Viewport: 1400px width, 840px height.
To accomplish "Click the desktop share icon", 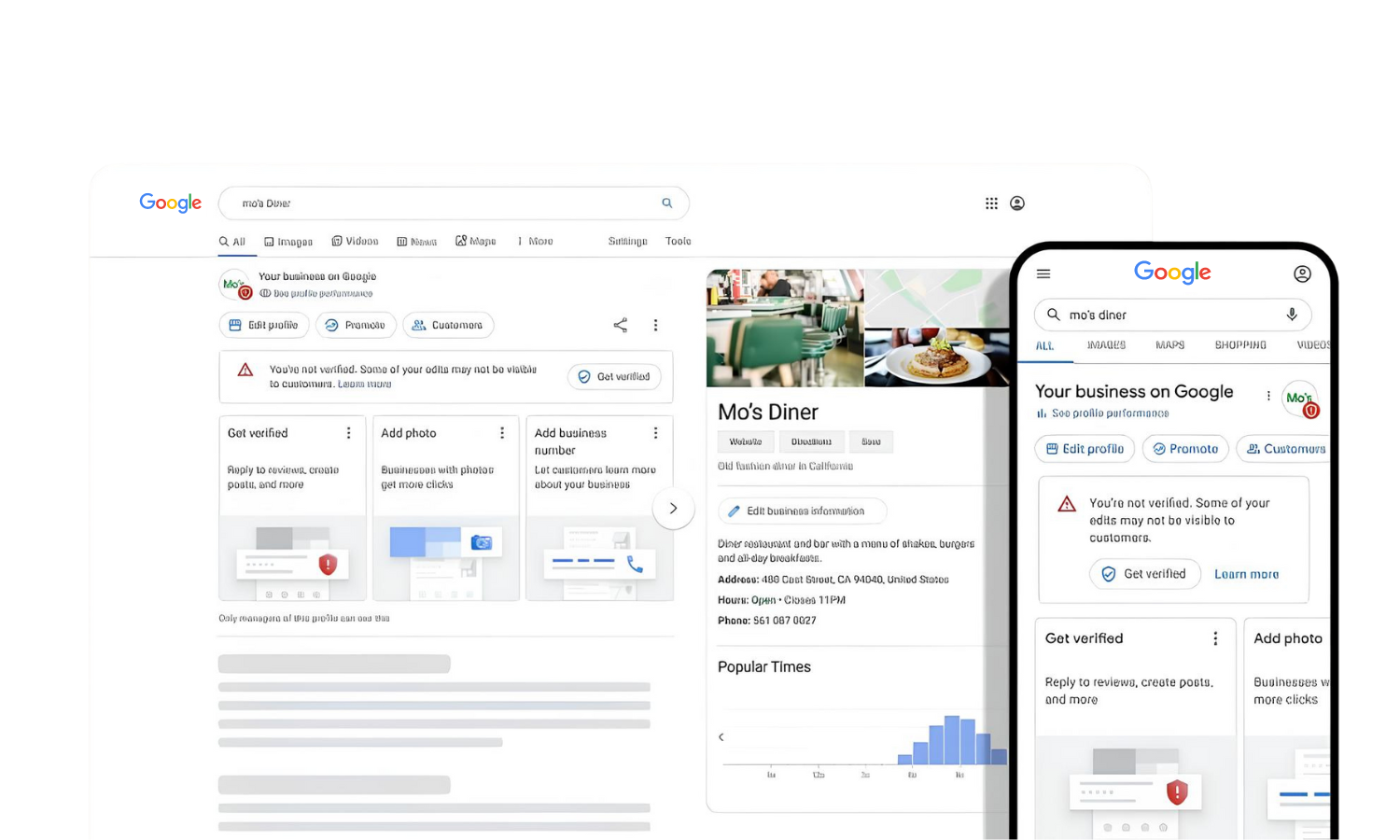I will pos(620,325).
